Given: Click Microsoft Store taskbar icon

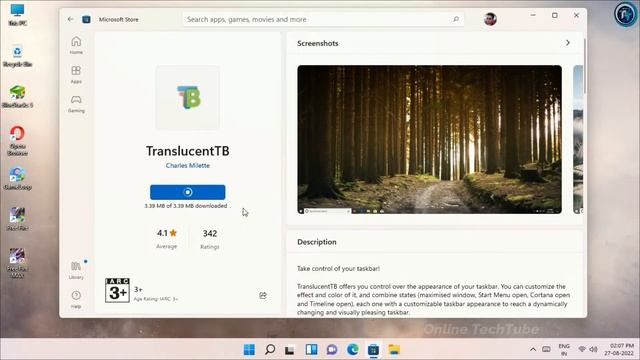Looking at the screenshot, I should (x=373, y=349).
